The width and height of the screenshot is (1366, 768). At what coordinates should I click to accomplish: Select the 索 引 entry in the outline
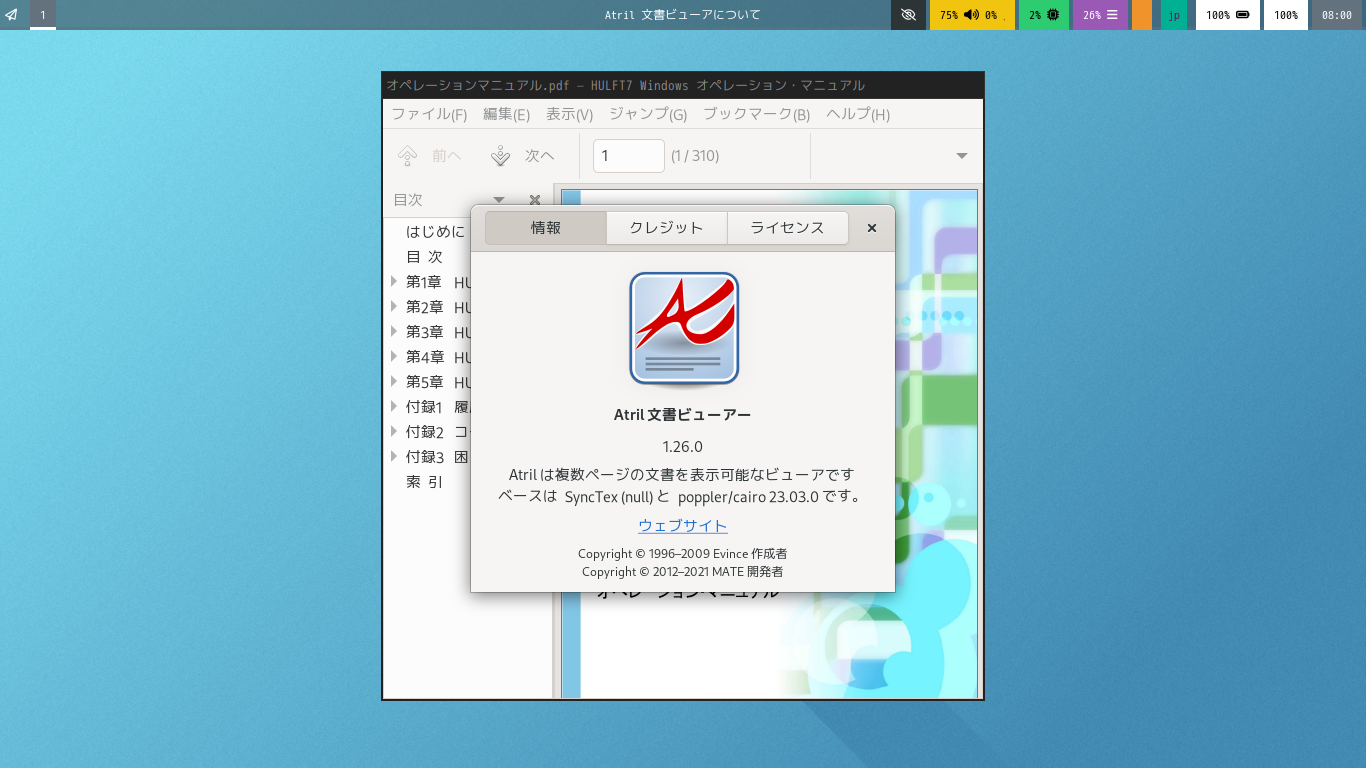click(x=424, y=482)
